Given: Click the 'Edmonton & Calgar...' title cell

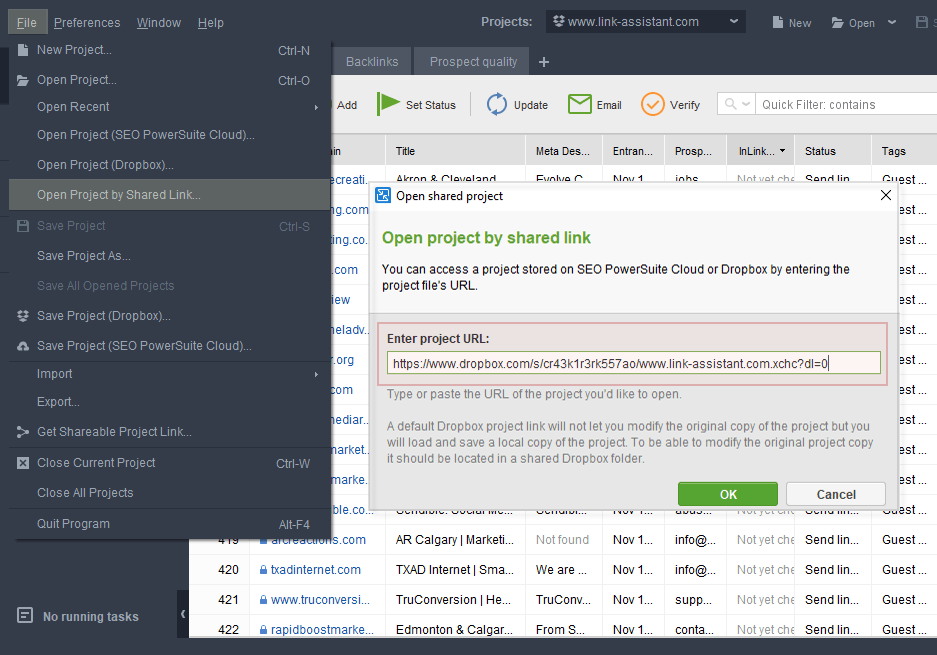Looking at the screenshot, I should tap(454, 630).
